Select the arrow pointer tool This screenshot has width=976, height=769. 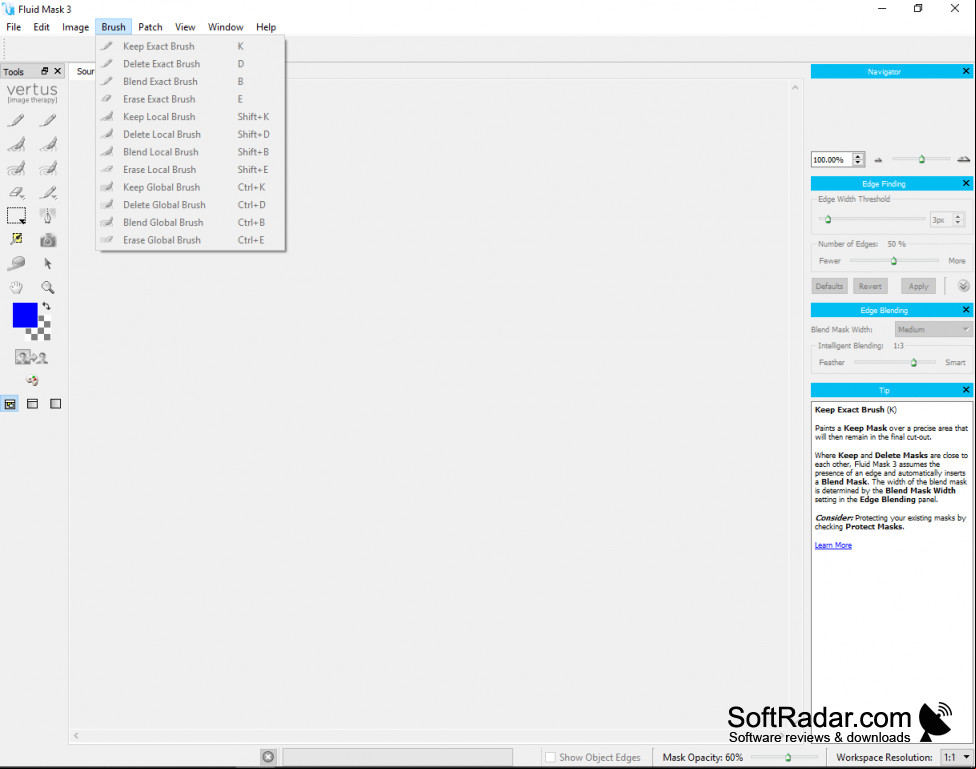(48, 263)
